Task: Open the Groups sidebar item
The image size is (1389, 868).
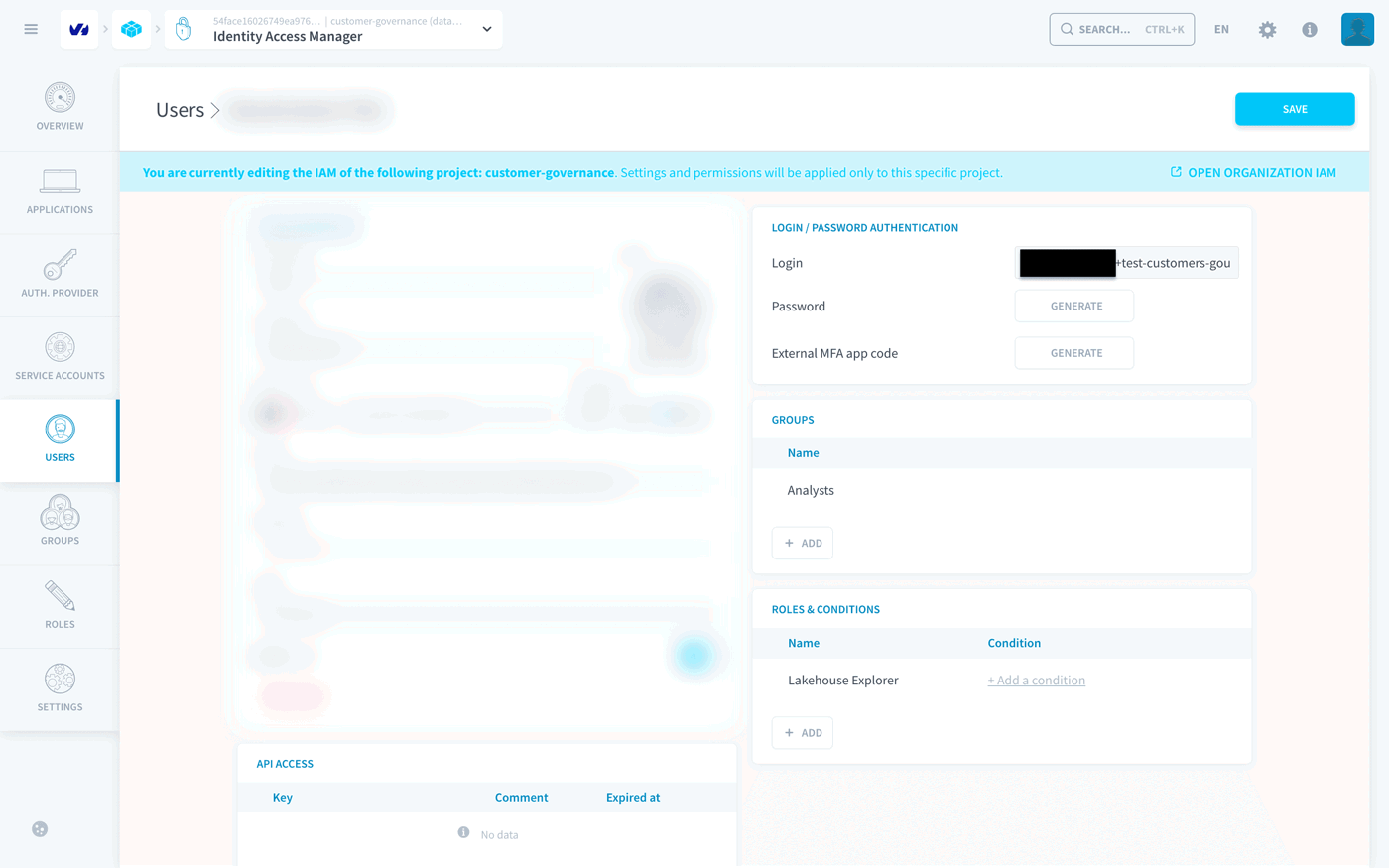Action: pos(60,524)
